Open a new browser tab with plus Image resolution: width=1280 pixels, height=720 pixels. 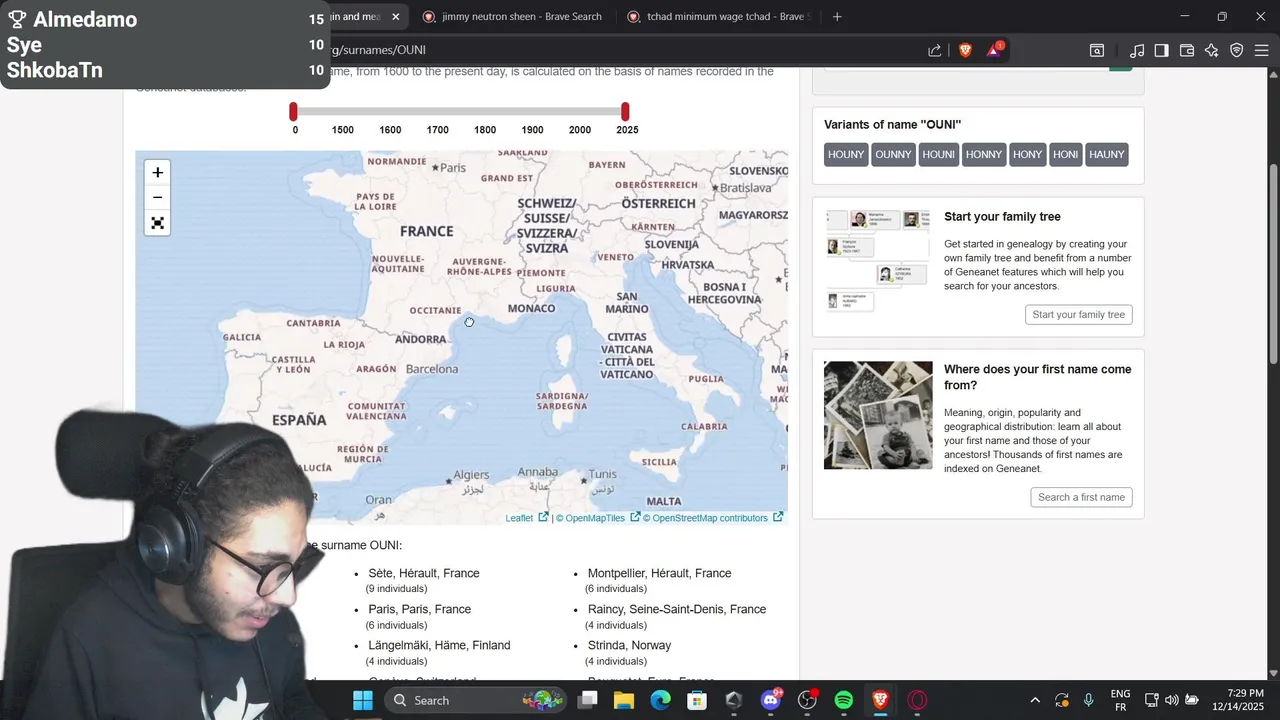(837, 16)
